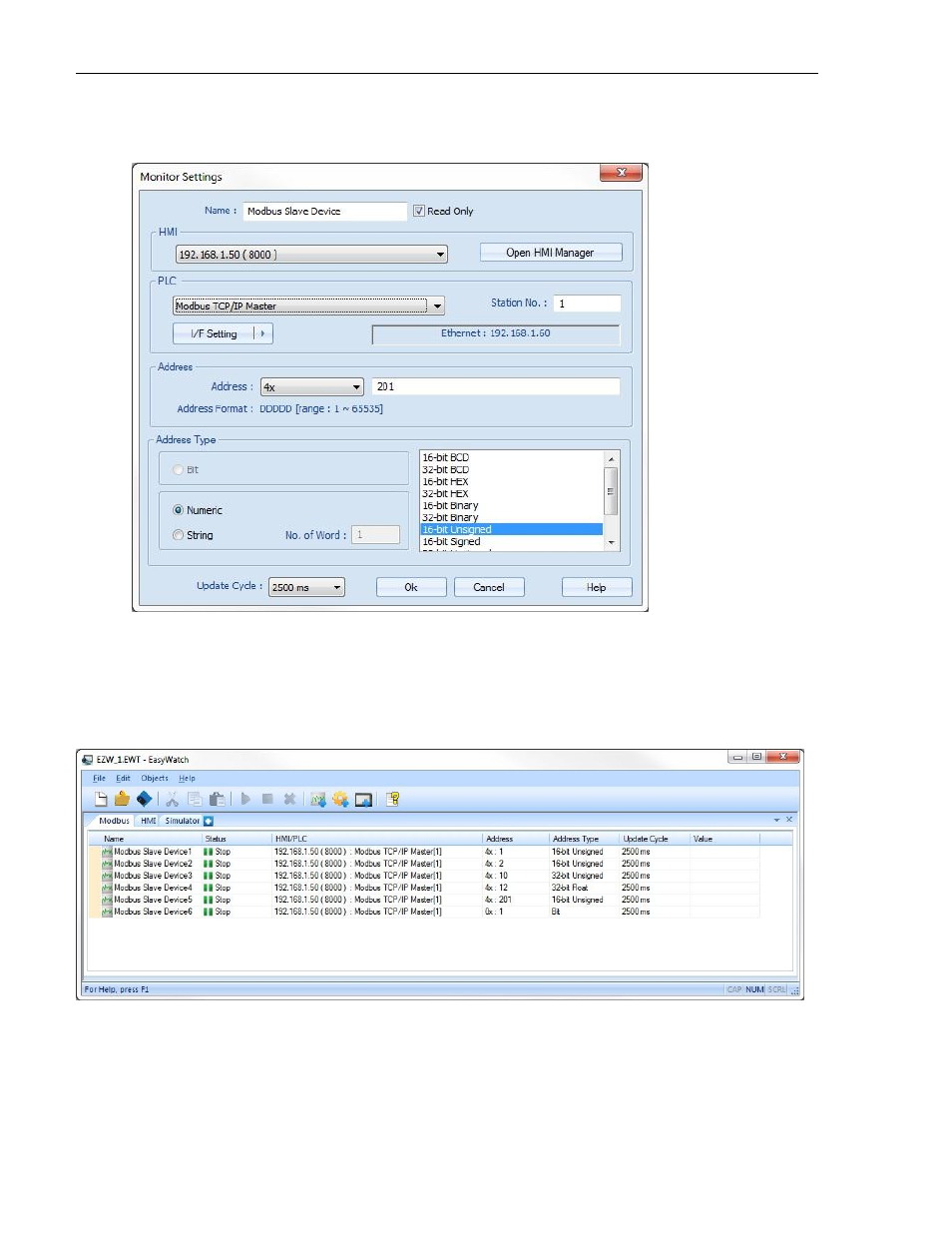Click the Address Type column header
Image resolution: width=952 pixels, height=1233 pixels.
584,839
